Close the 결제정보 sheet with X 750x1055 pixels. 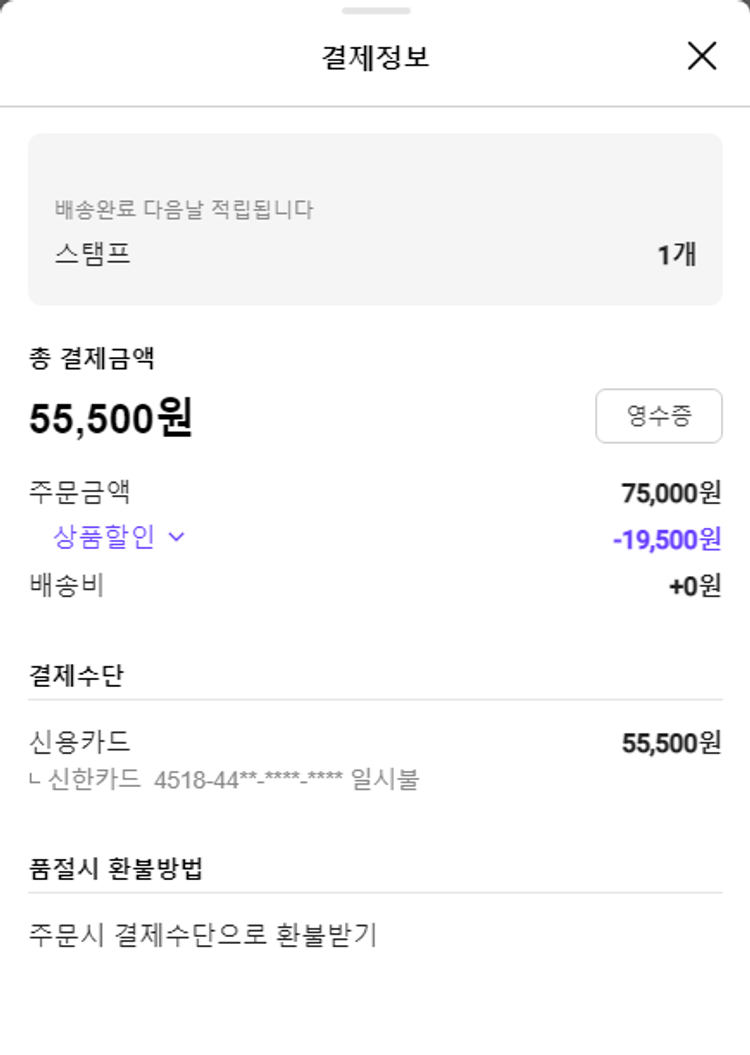[x=702, y=56]
